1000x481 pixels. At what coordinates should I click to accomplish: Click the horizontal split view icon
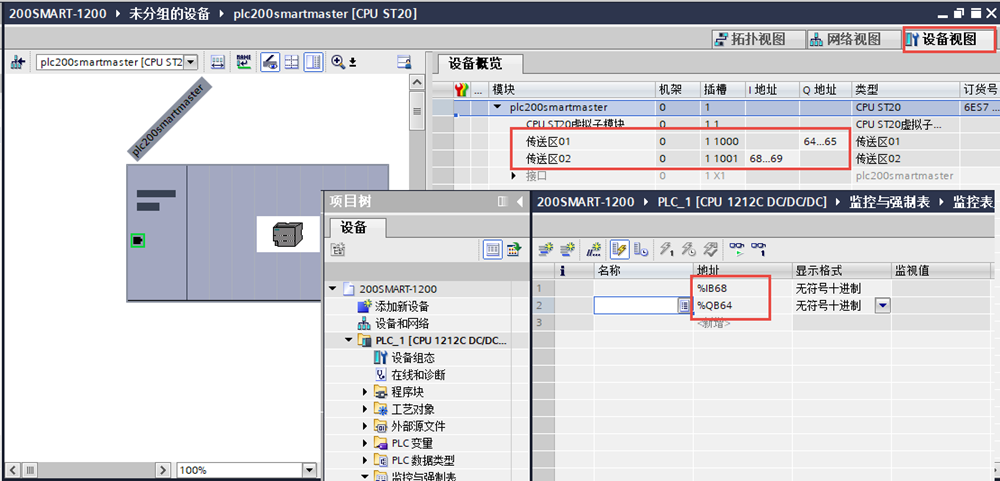pyautogui.click(x=291, y=62)
